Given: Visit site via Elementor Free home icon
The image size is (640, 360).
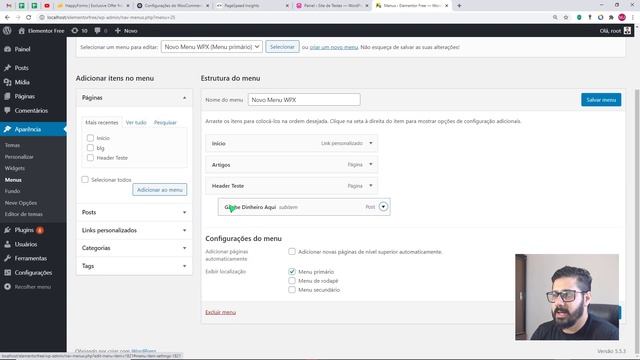Looking at the screenshot, I should pos(41,31).
